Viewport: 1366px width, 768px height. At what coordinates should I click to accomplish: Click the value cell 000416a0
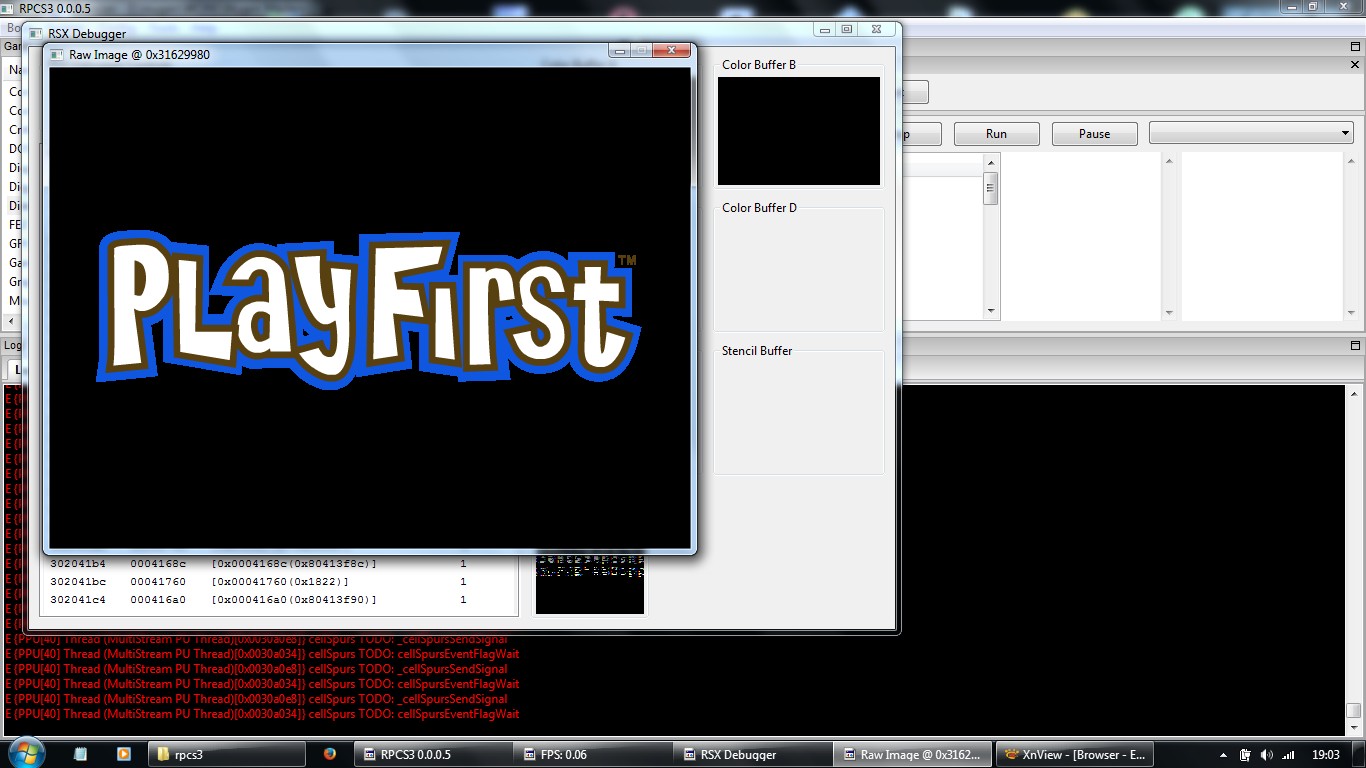coord(158,600)
